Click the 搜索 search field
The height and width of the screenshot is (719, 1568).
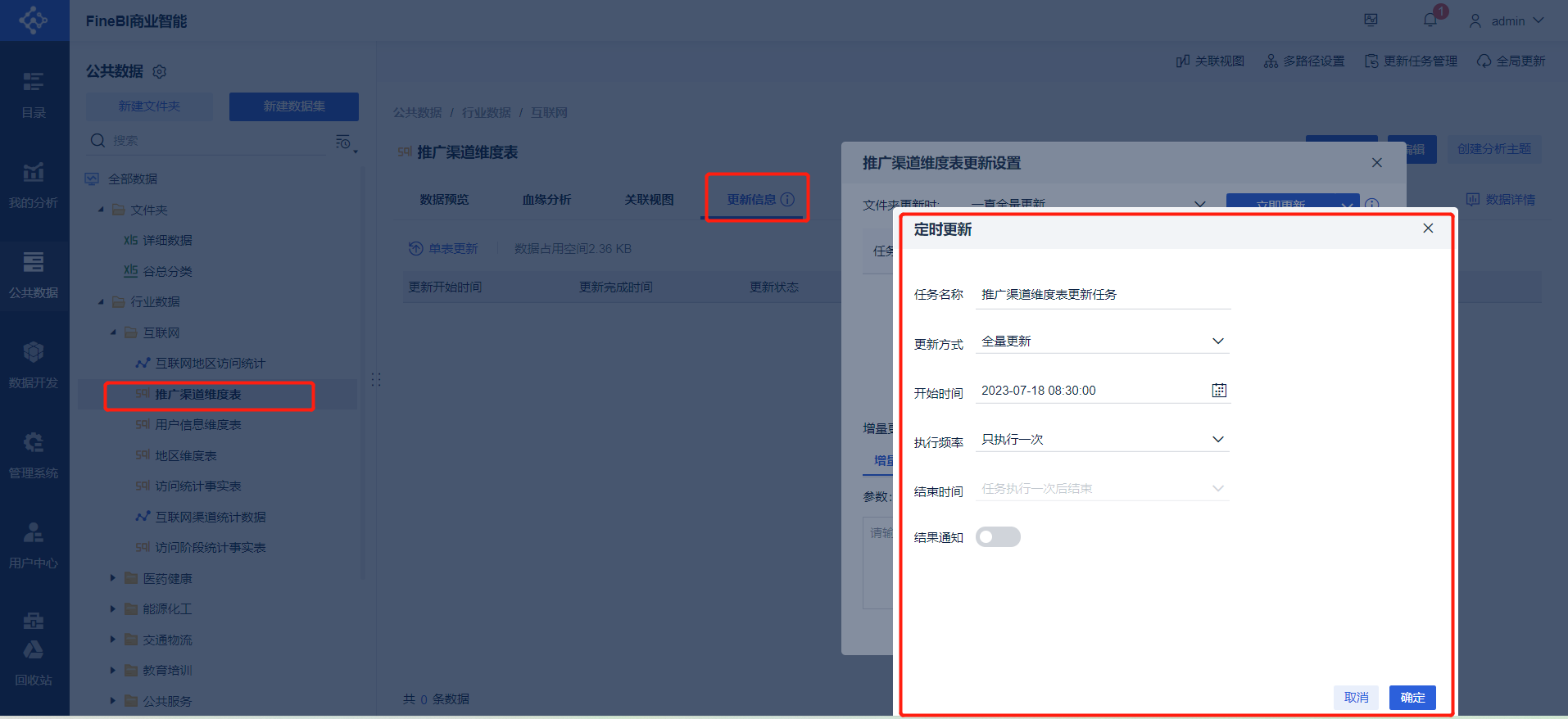[217, 141]
